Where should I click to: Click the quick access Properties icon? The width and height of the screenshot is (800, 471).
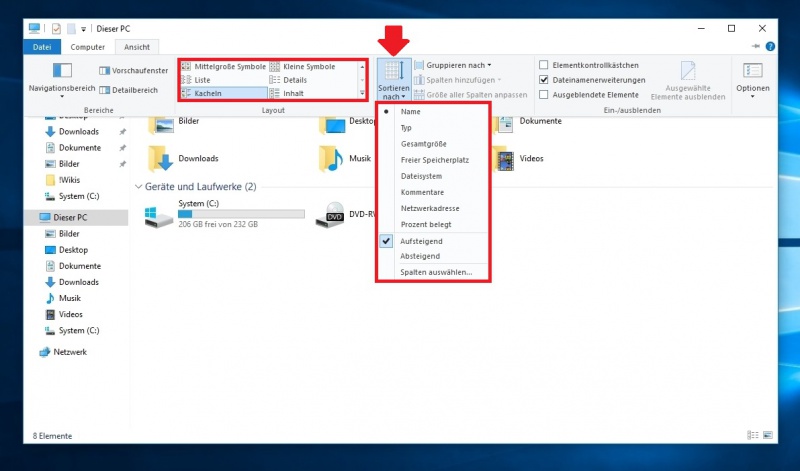tap(56, 29)
